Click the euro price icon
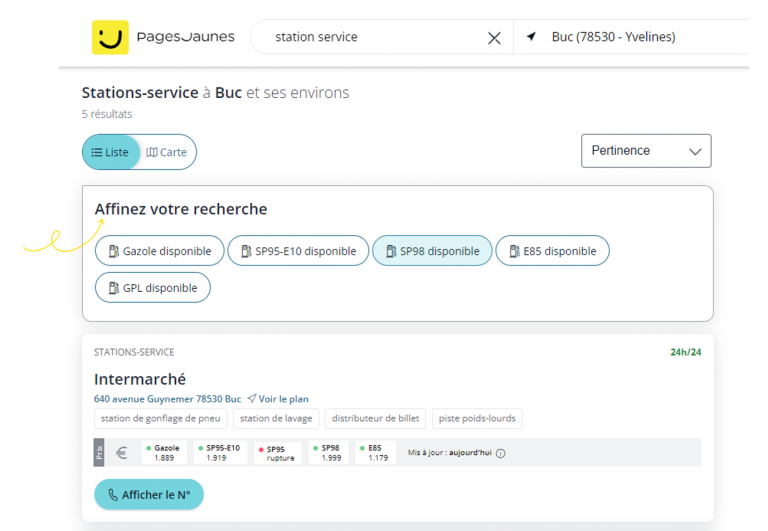 (x=121, y=453)
